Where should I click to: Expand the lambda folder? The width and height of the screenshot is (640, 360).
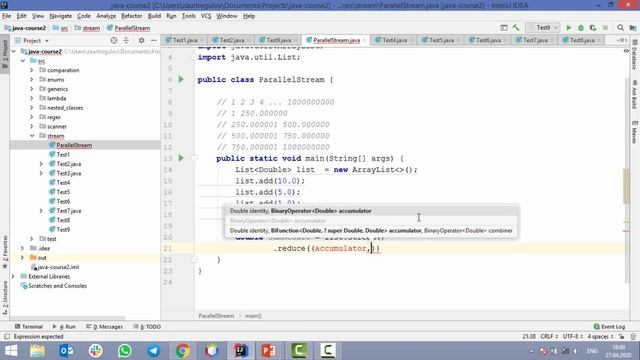click(32, 98)
